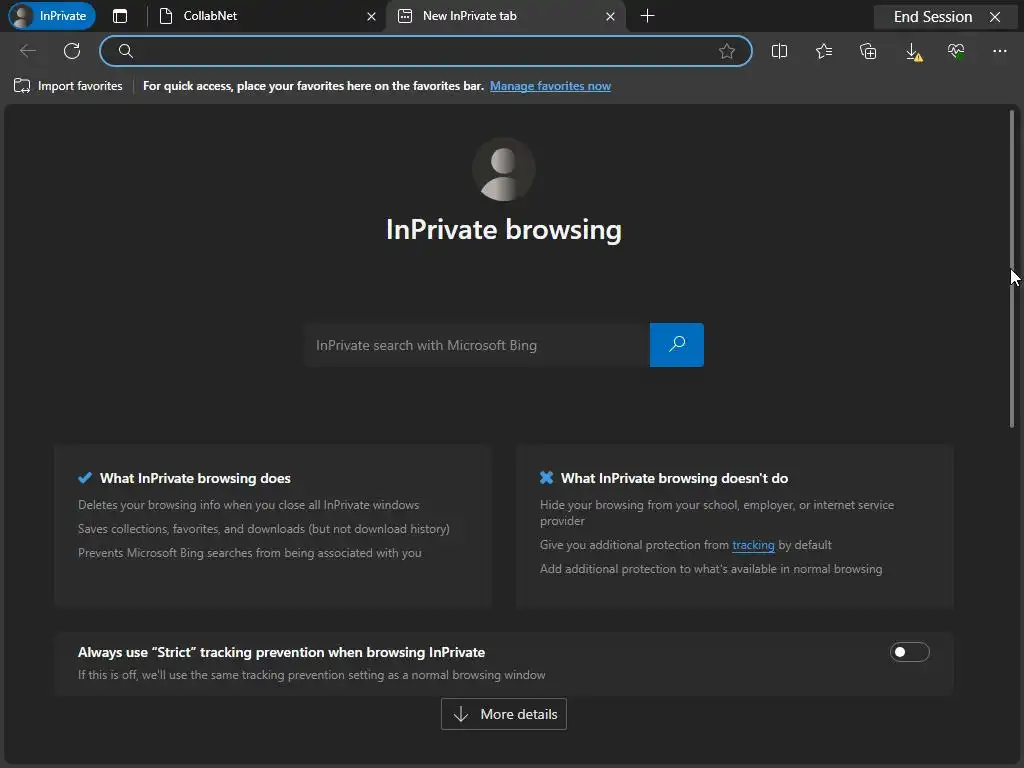Open split screen view icon

[779, 51]
